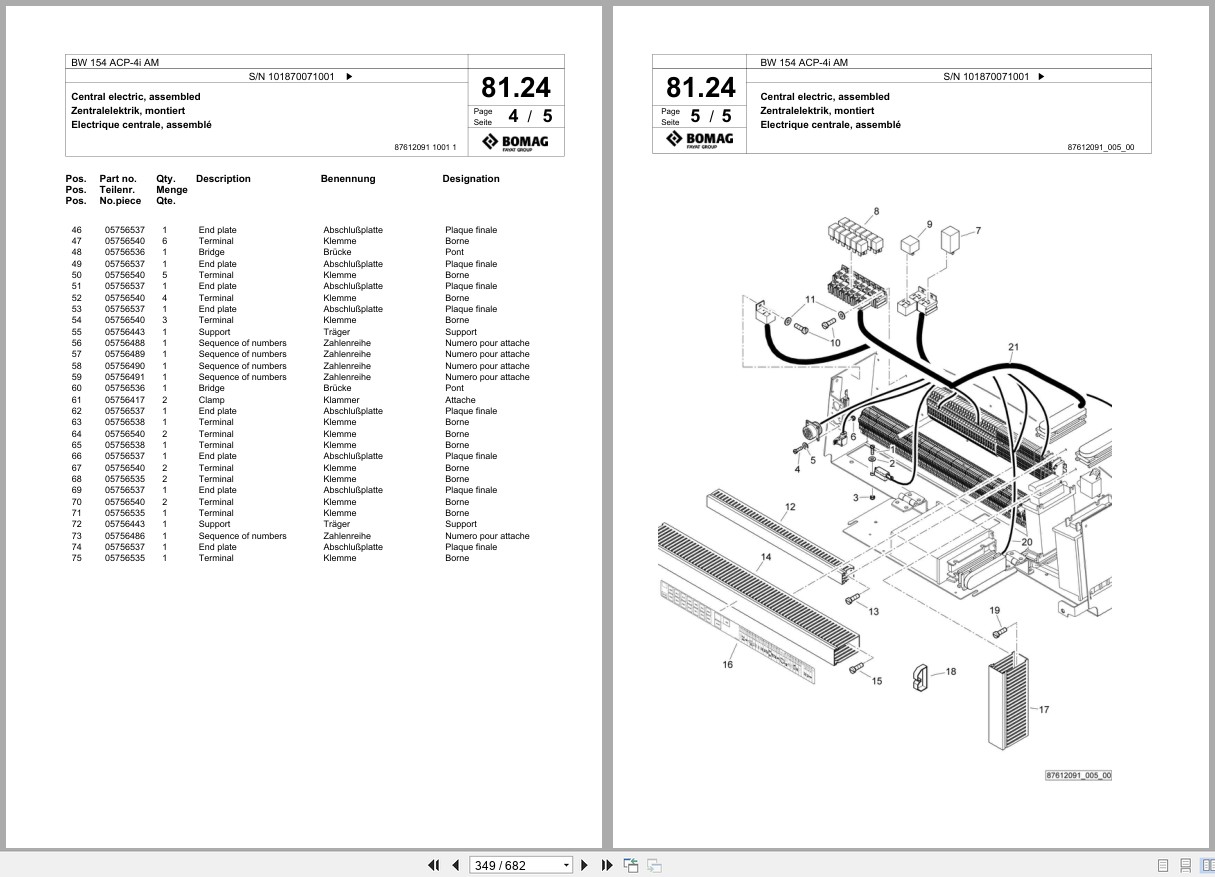Click the '4 / 5' page indicator
The height and width of the screenshot is (877, 1215).
point(529,116)
